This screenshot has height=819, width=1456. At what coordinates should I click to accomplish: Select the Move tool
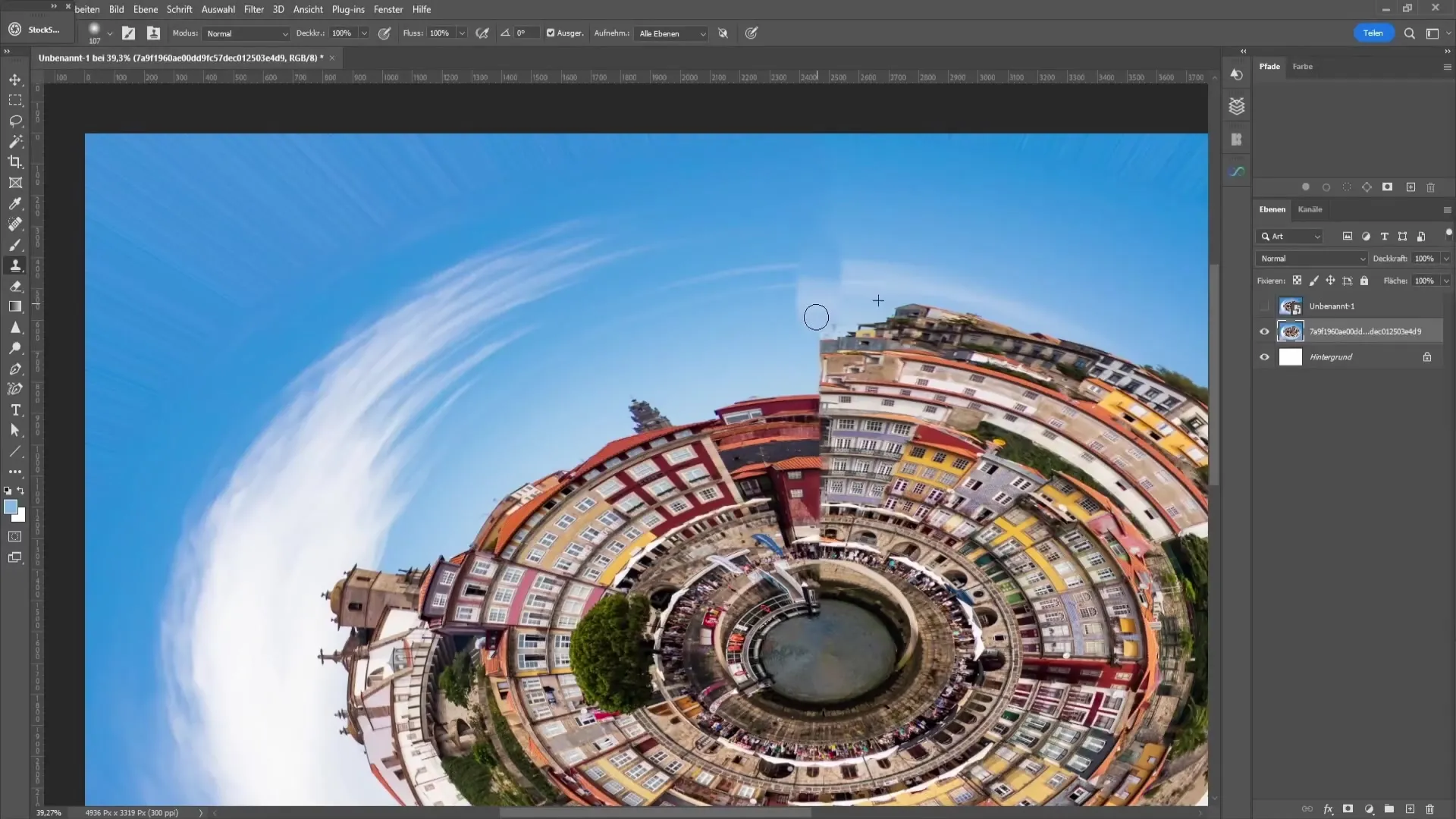(x=15, y=79)
